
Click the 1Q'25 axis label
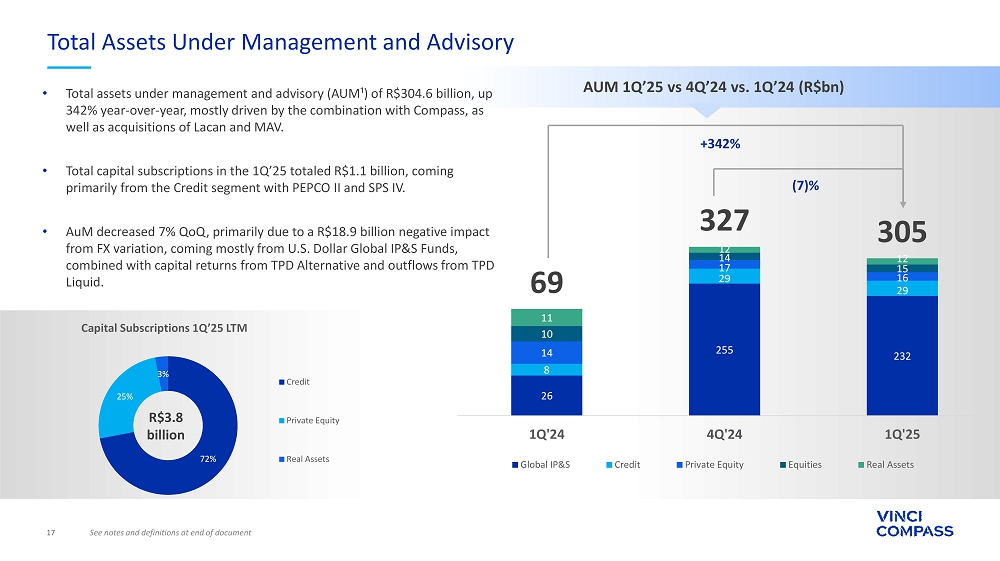click(x=902, y=435)
